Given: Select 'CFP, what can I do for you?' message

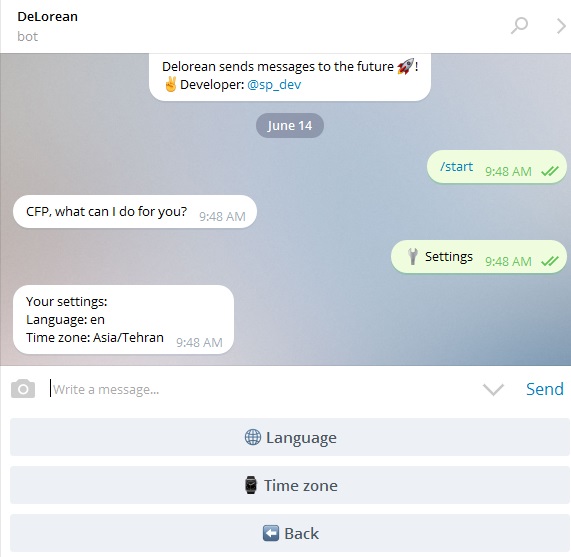Looking at the screenshot, I should click(135, 212).
